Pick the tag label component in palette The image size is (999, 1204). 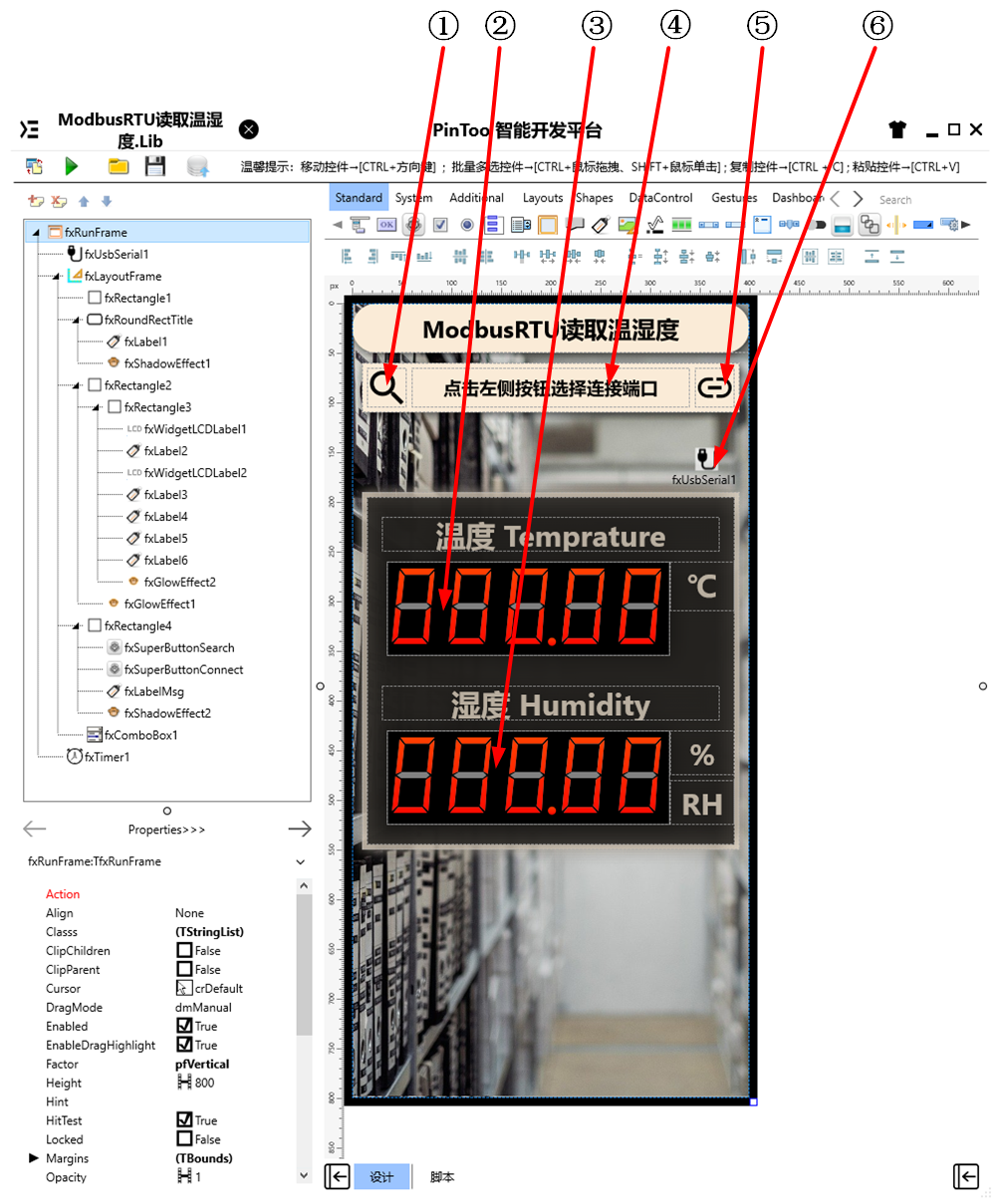coord(601,225)
